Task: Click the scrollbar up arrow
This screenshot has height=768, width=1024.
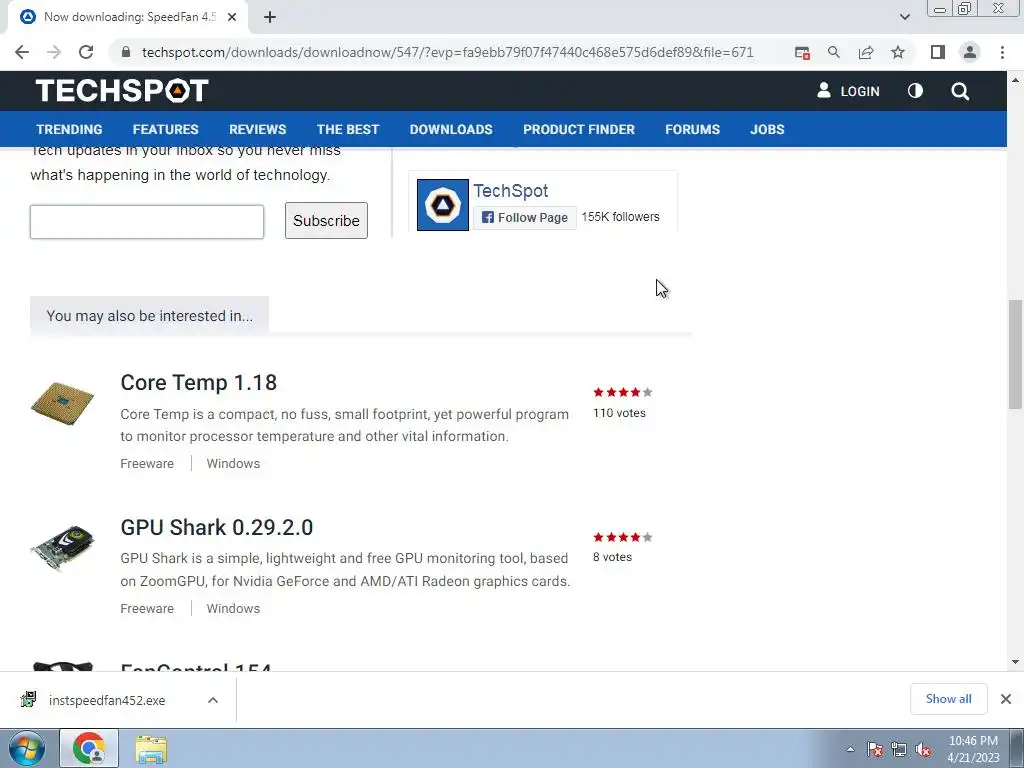Action: (x=1015, y=80)
